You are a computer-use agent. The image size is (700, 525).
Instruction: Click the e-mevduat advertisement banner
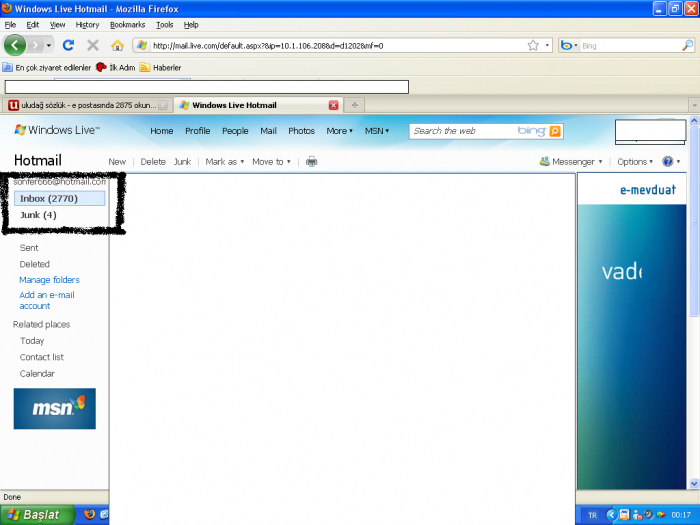coord(632,331)
